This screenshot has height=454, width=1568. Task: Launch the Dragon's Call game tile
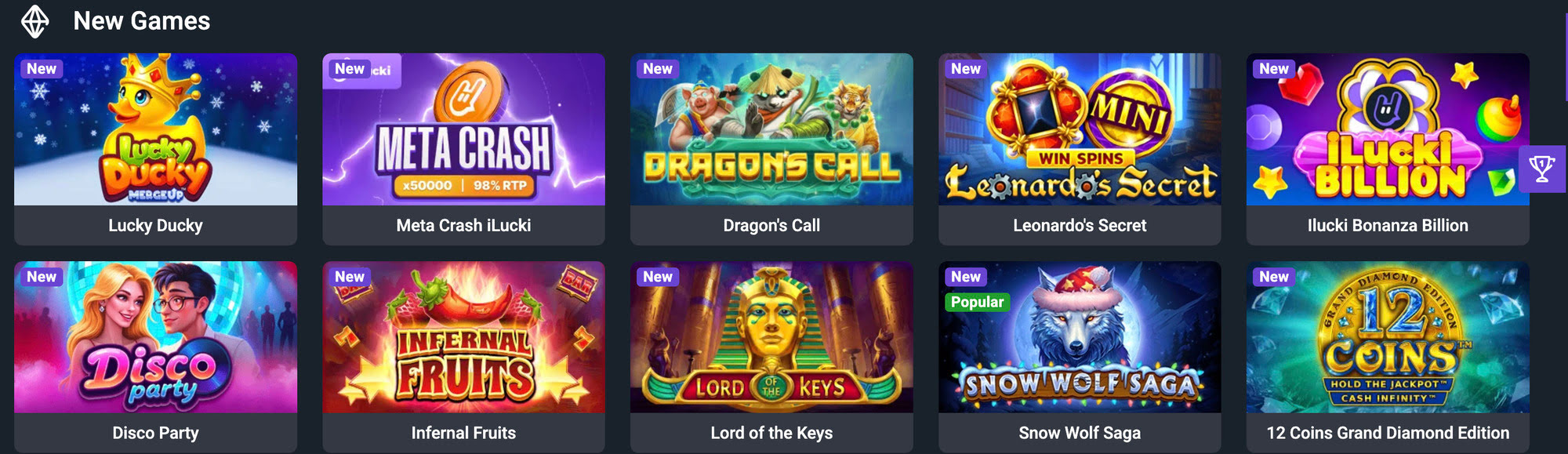click(x=771, y=129)
